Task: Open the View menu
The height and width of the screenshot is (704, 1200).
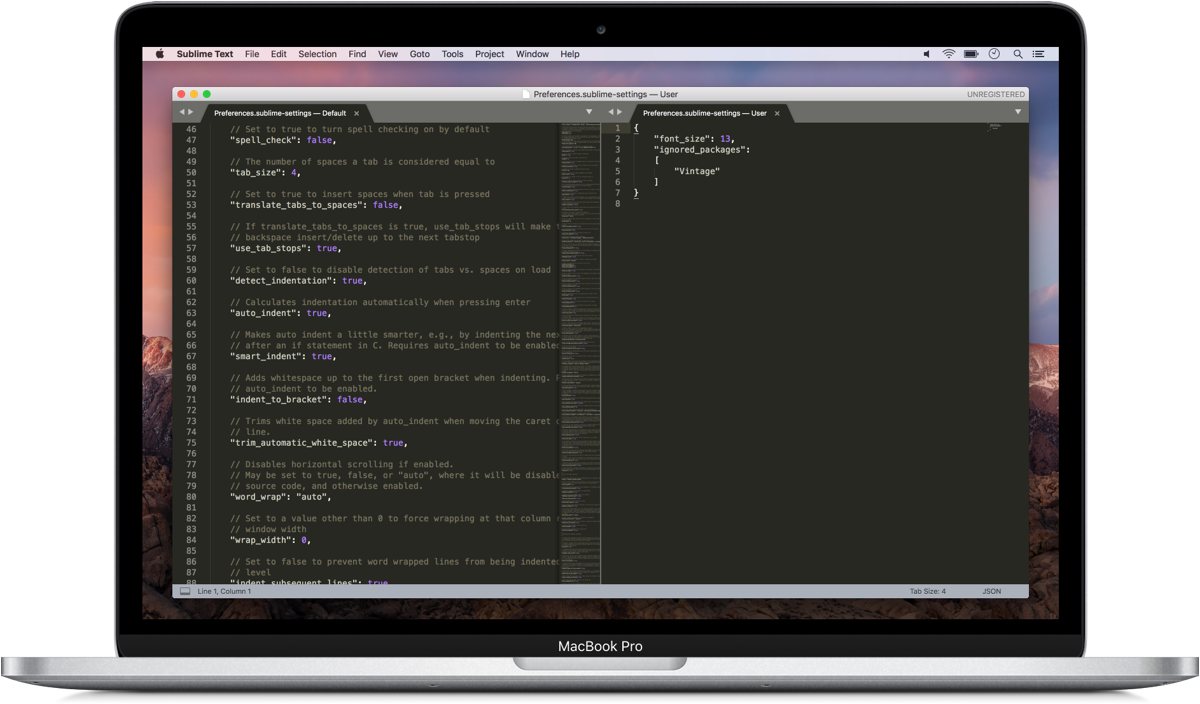Action: click(x=388, y=54)
